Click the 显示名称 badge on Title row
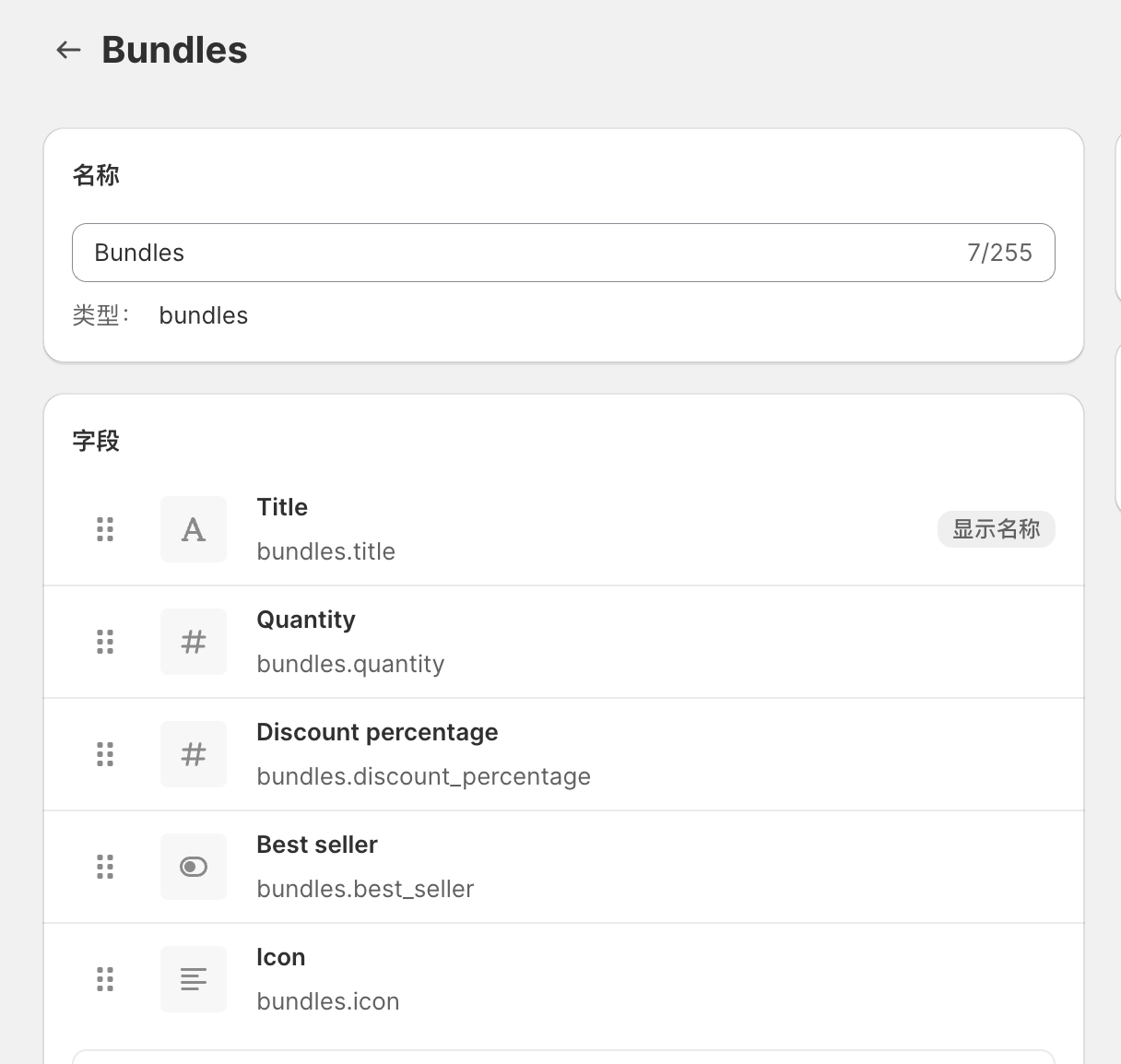1121x1064 pixels. coord(996,529)
